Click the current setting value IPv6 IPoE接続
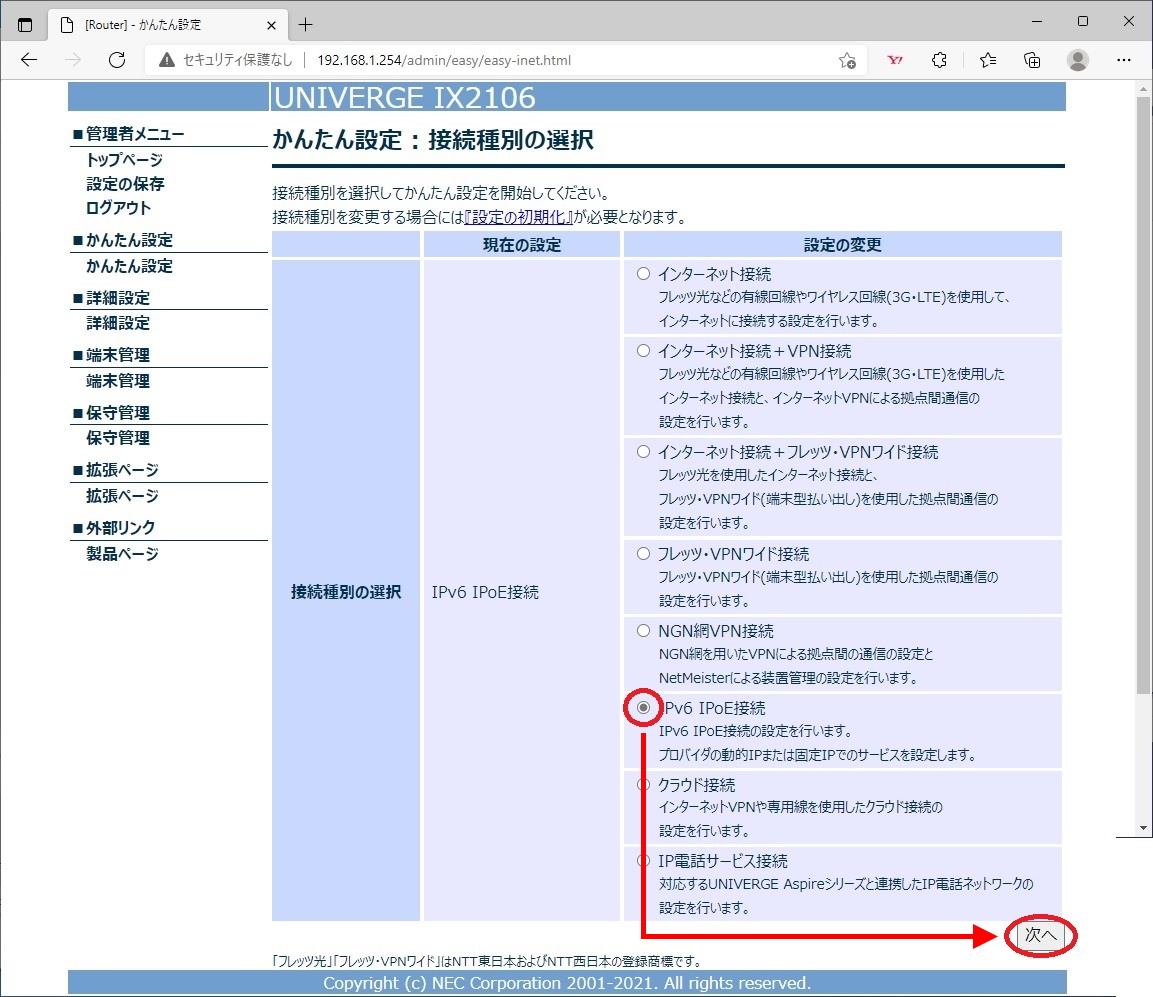 point(485,592)
